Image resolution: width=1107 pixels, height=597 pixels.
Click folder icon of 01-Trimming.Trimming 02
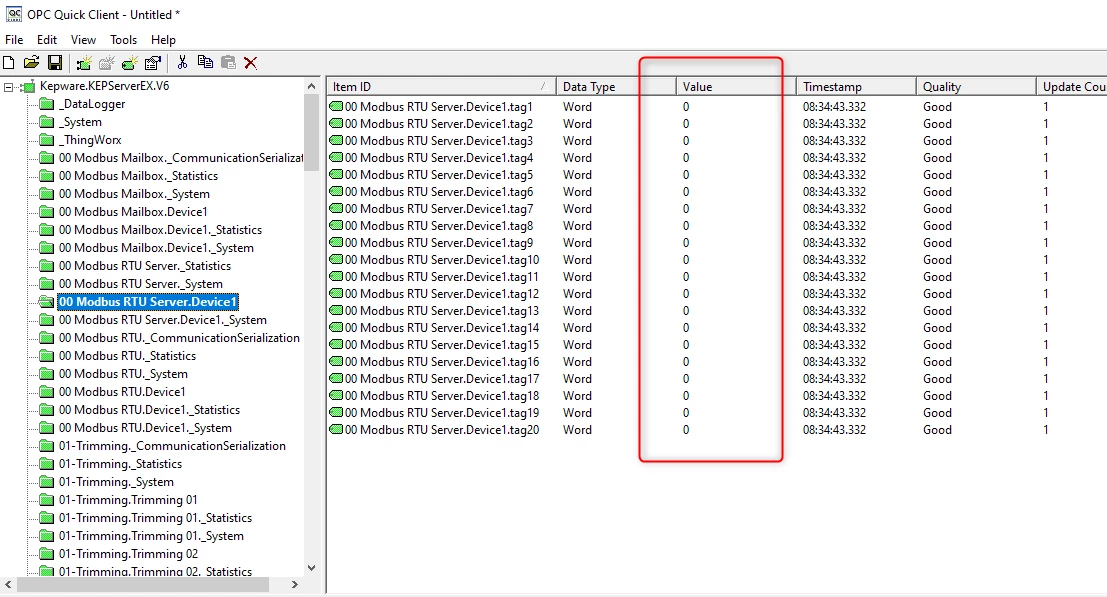point(47,554)
